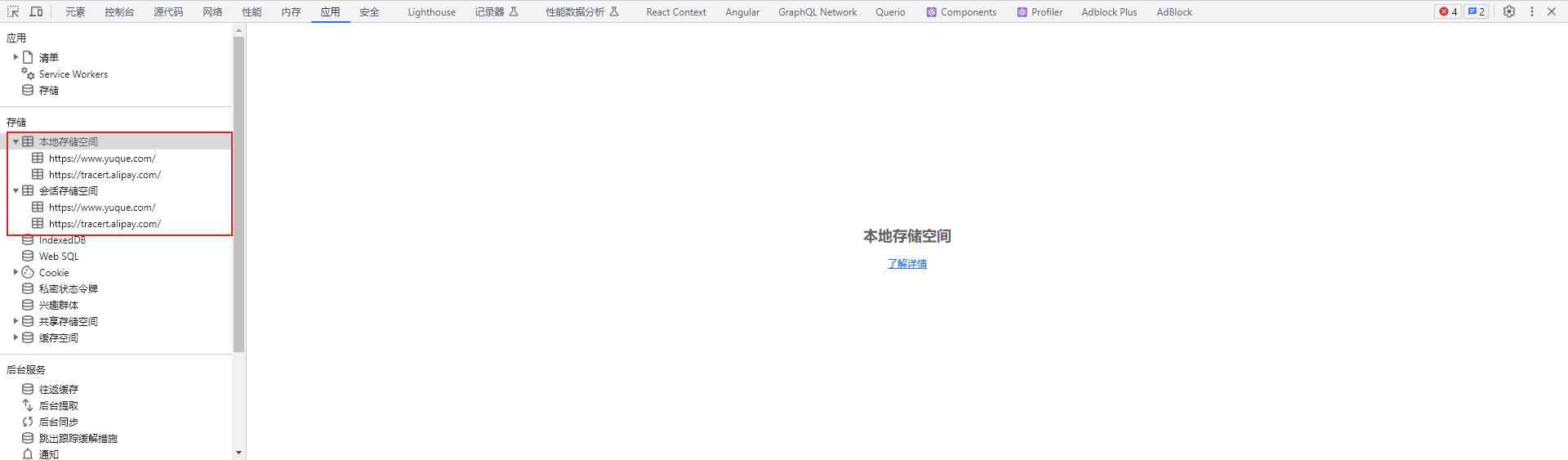Select Service Workers in sidebar

tap(73, 74)
